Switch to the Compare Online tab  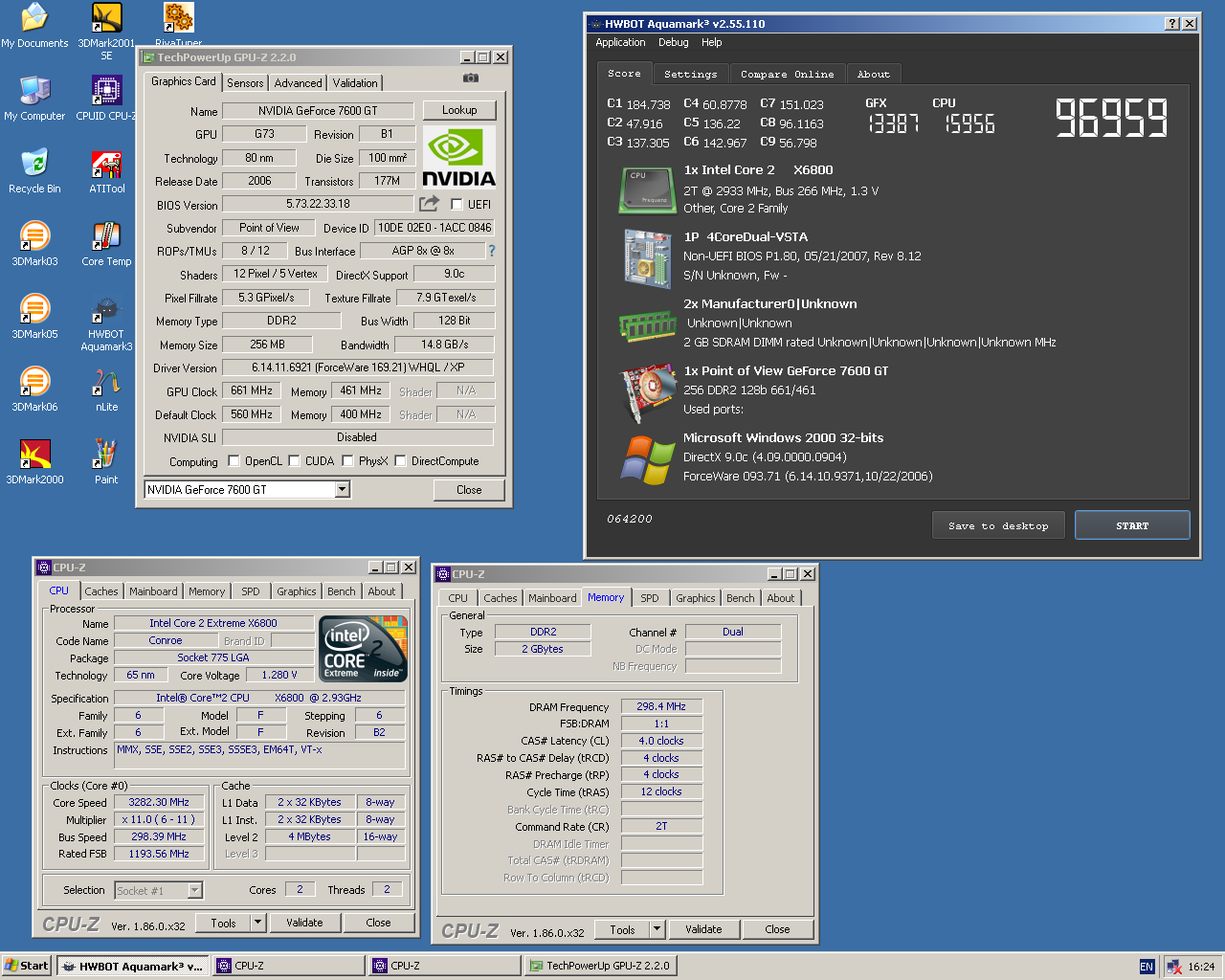[787, 74]
